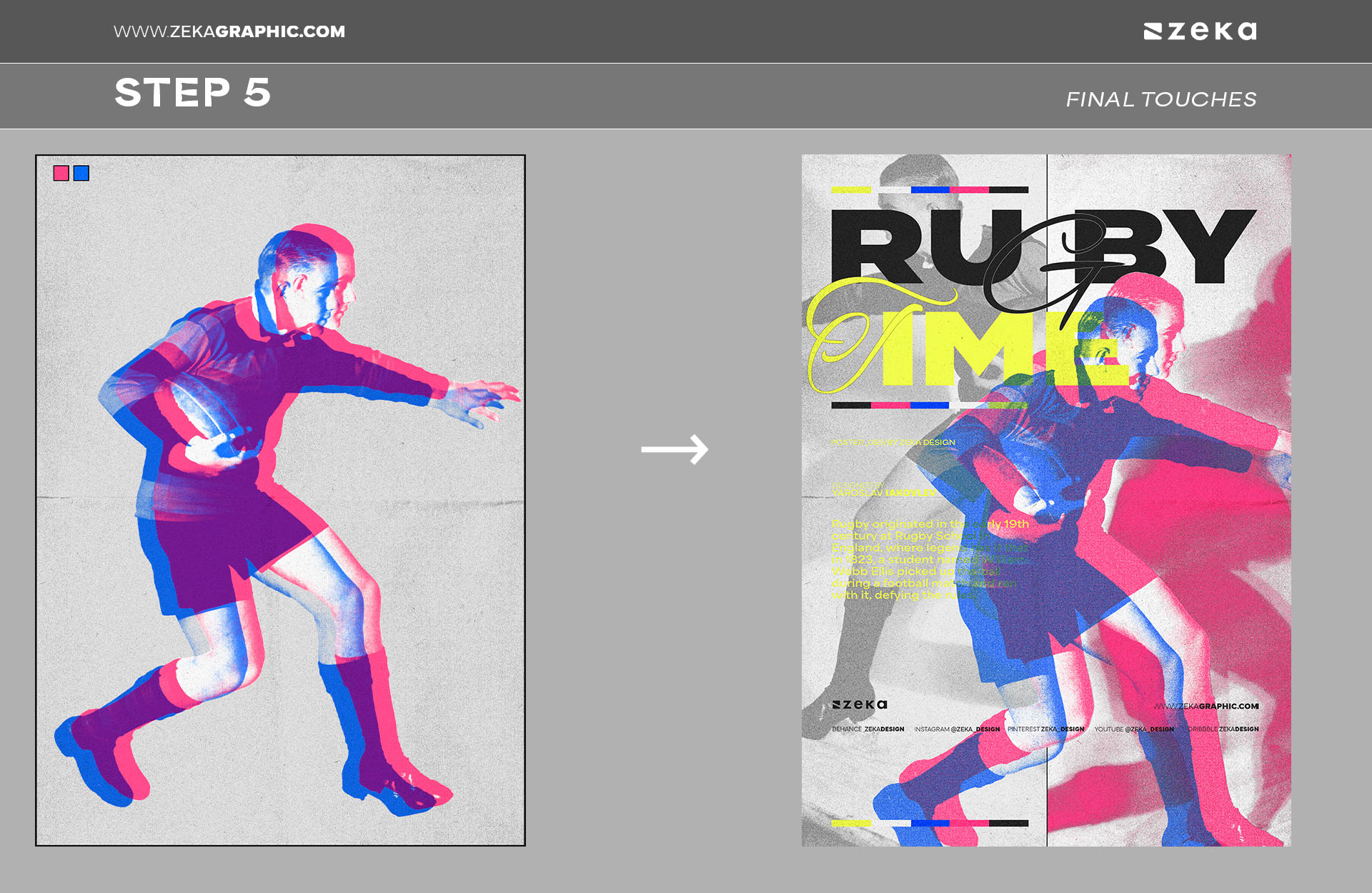Select the blue swatch on the left poster

point(81,171)
